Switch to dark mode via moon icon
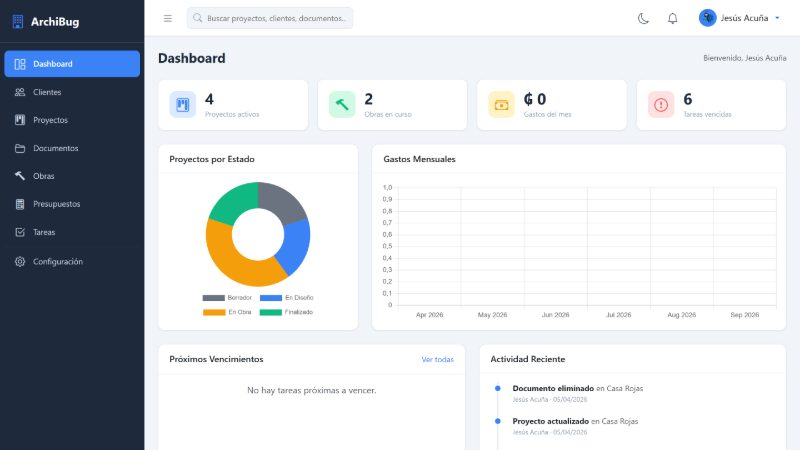800x450 pixels. point(643,18)
